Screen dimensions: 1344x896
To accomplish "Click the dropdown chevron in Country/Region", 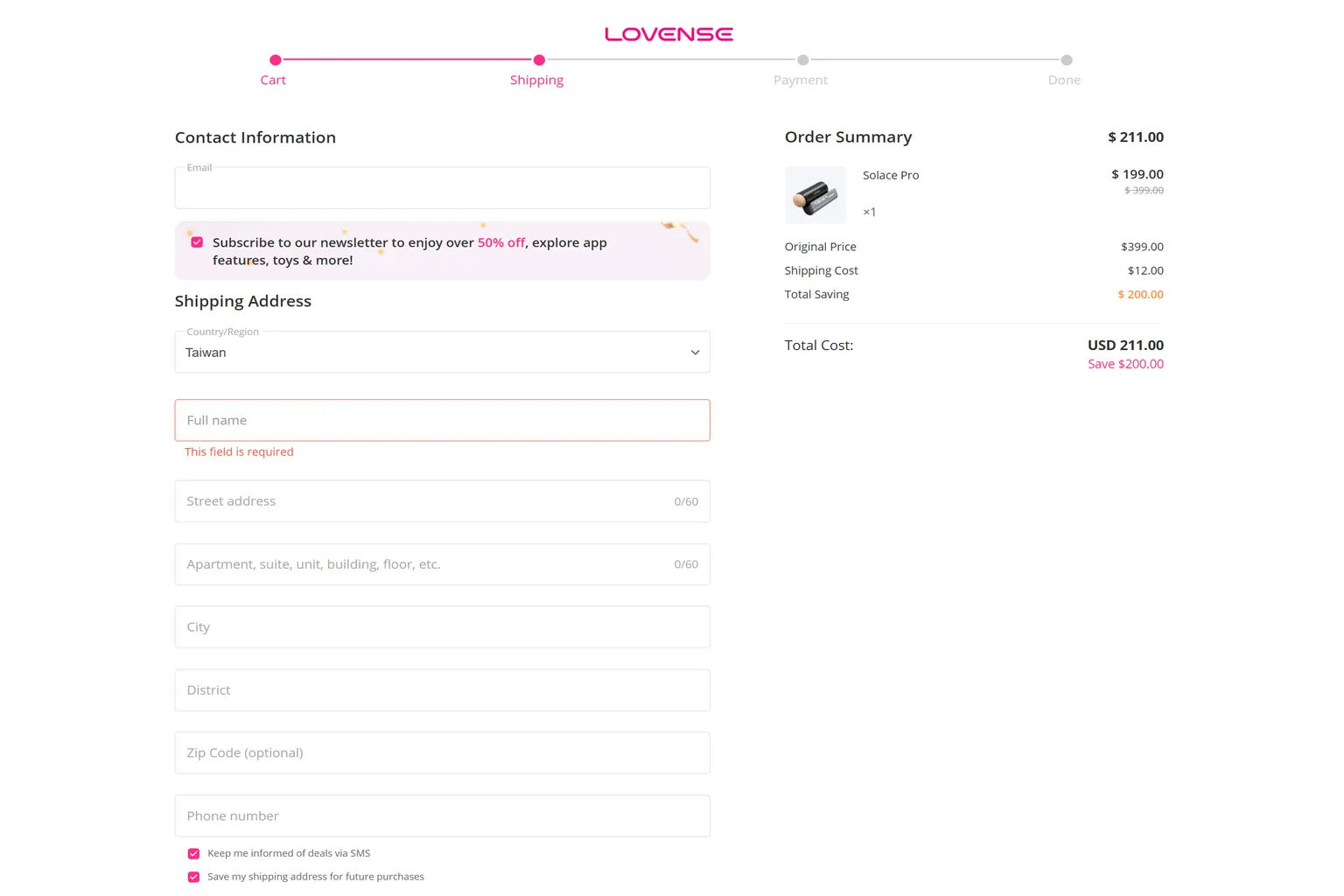I will tap(695, 353).
